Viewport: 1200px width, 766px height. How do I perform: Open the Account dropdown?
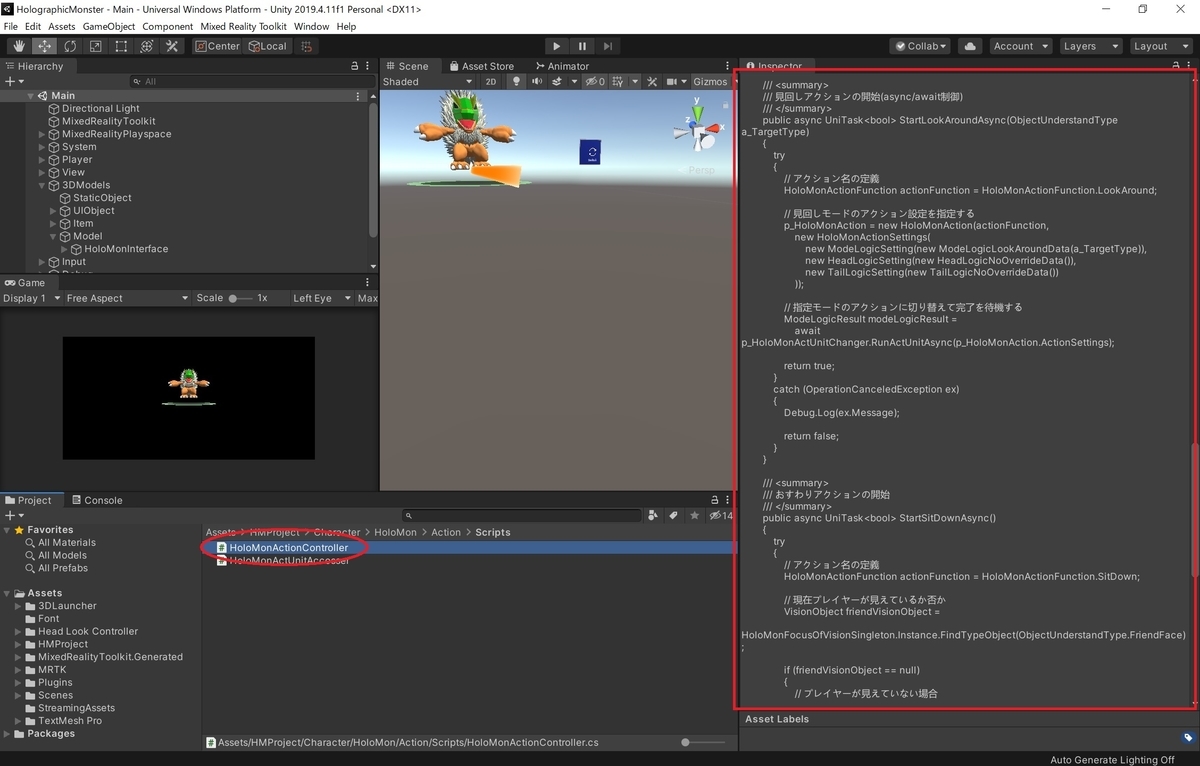pos(1020,46)
